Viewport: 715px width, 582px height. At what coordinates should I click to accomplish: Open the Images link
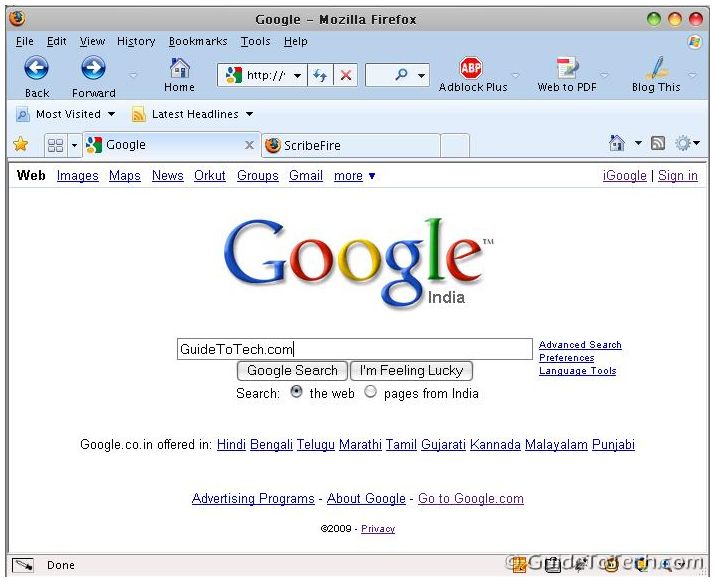(78, 176)
